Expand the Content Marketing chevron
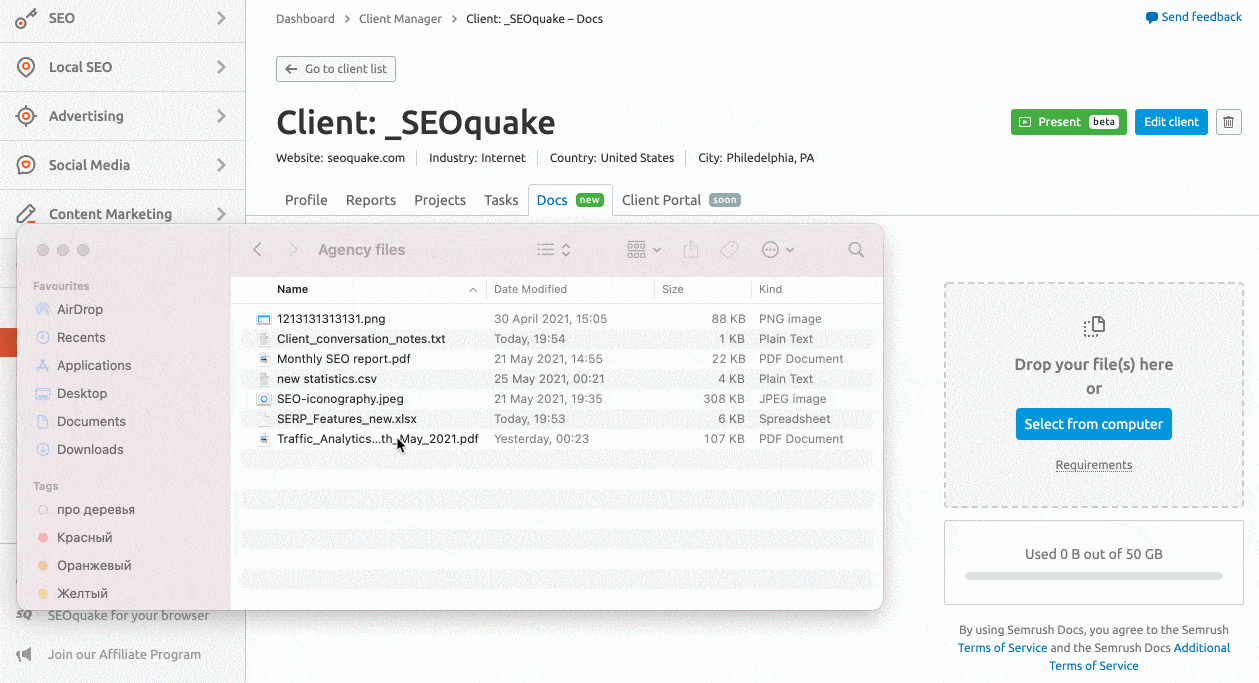 click(x=221, y=214)
